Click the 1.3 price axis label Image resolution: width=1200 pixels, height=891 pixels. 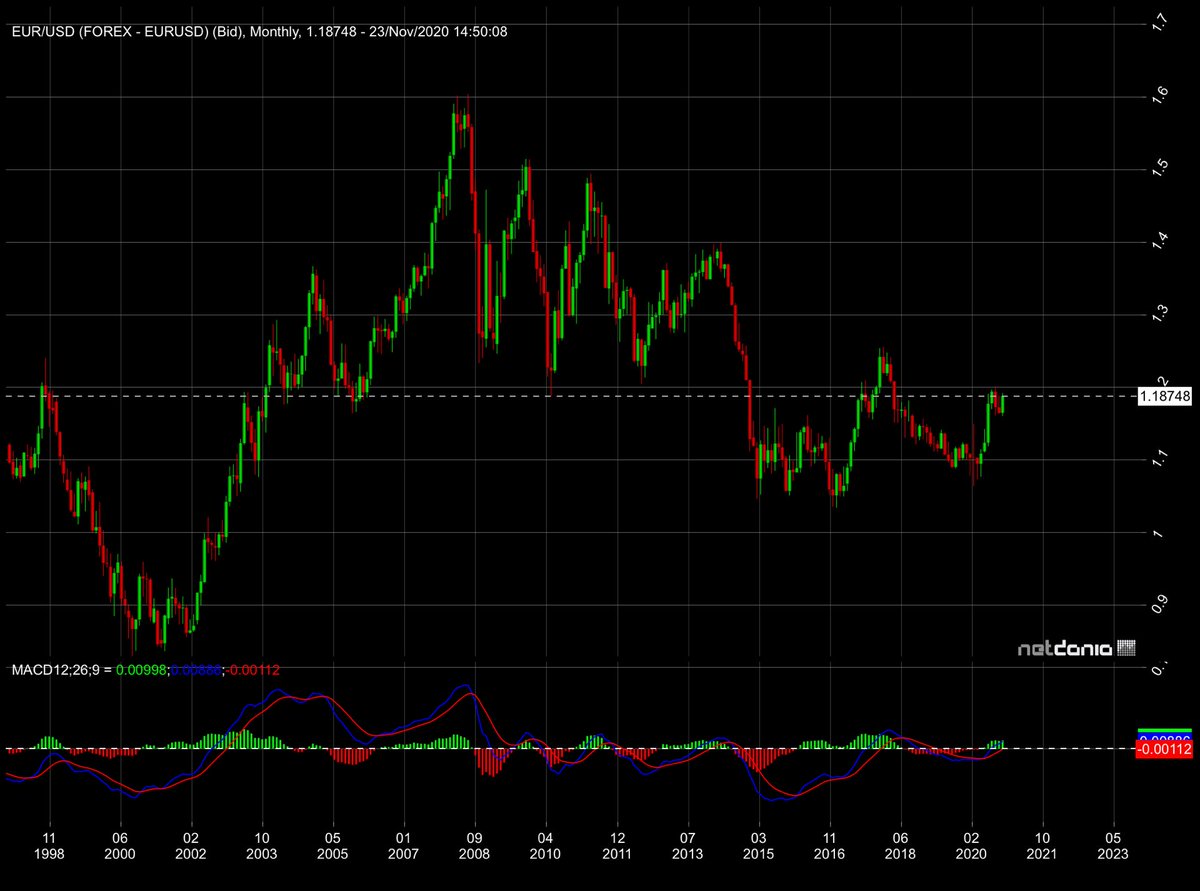pyautogui.click(x=1160, y=315)
